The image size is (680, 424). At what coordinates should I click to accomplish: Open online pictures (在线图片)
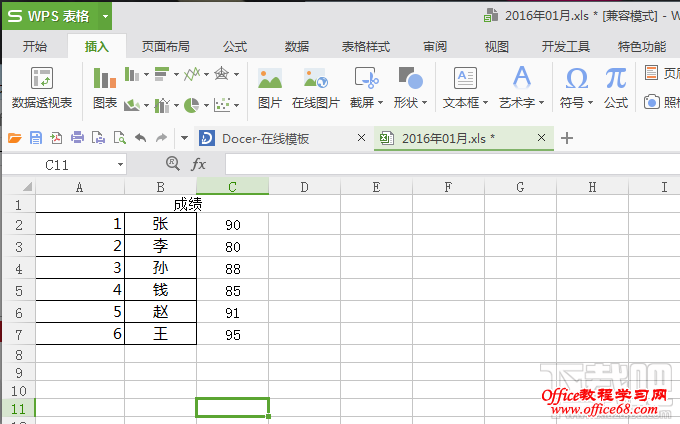click(316, 89)
